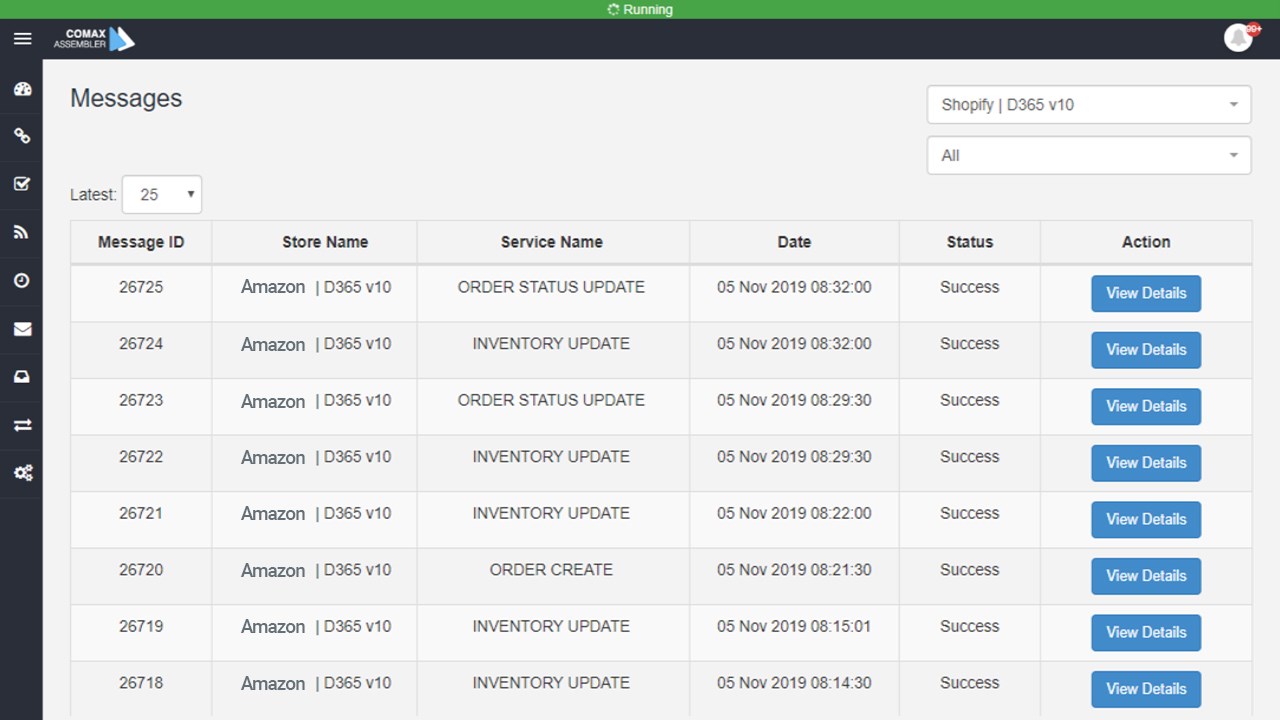Open the Latest 25 count dropdown

click(x=162, y=195)
